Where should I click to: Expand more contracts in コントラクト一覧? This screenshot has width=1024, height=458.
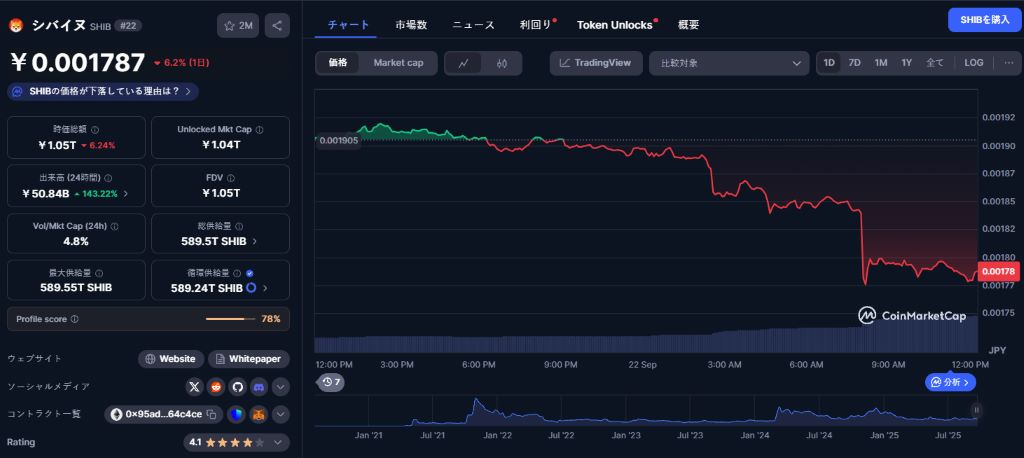point(280,414)
